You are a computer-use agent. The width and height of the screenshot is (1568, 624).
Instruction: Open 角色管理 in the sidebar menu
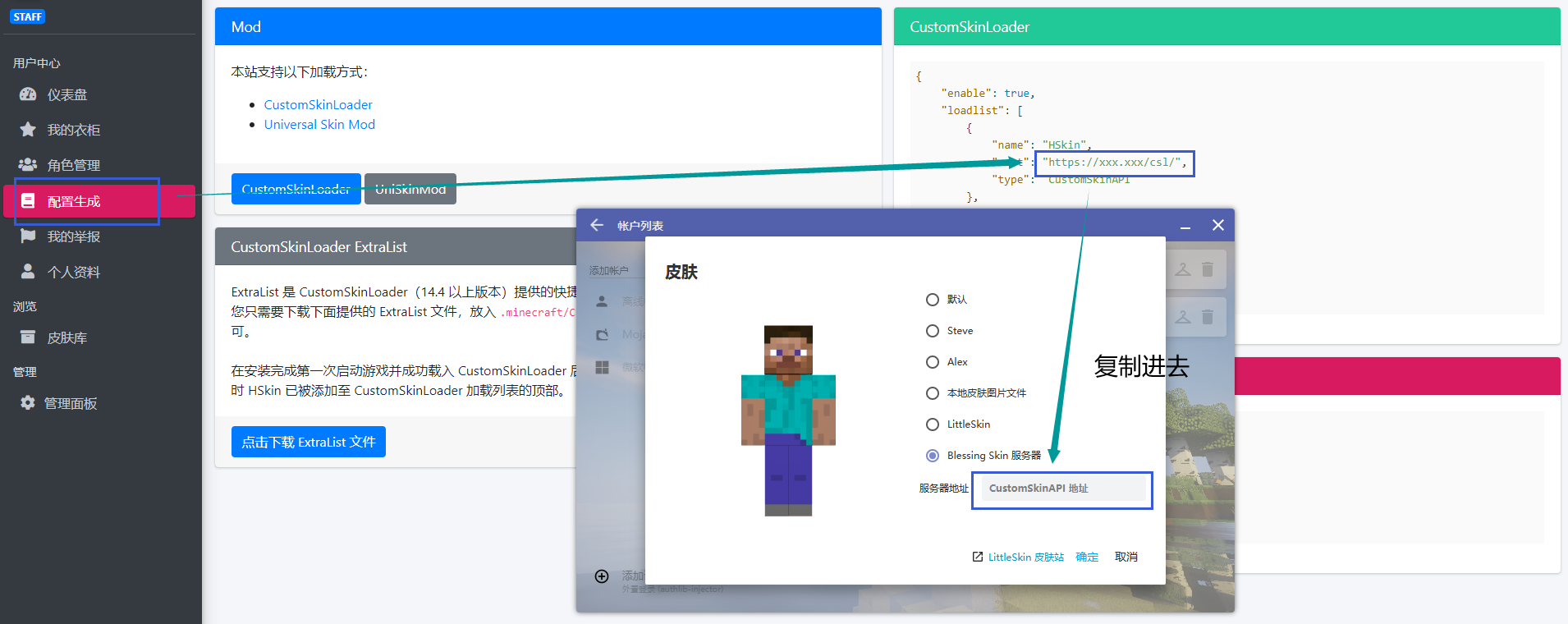click(x=99, y=165)
